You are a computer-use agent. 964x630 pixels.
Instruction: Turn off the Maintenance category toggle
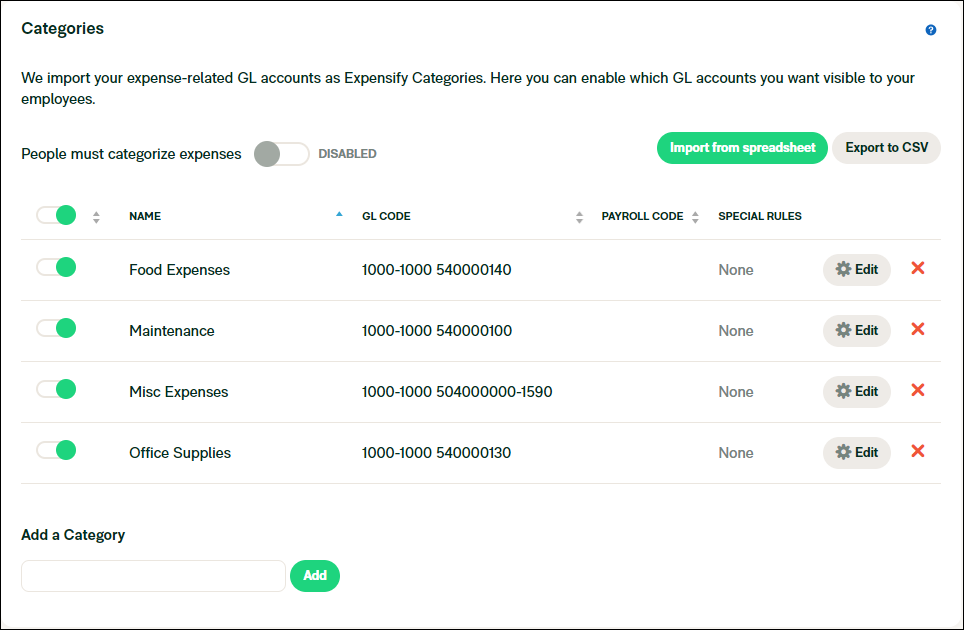(x=56, y=328)
